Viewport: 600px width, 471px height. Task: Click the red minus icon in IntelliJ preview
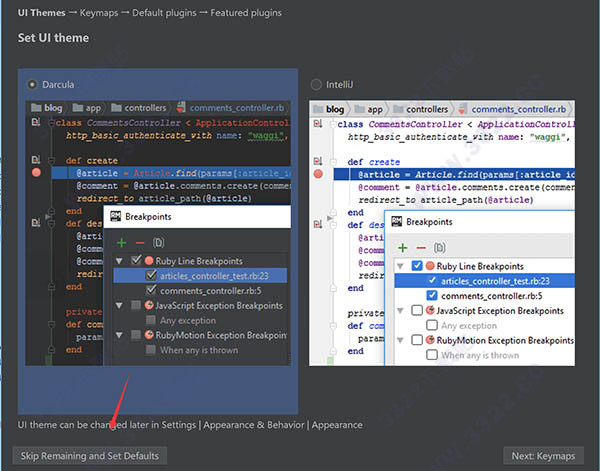tap(421, 248)
